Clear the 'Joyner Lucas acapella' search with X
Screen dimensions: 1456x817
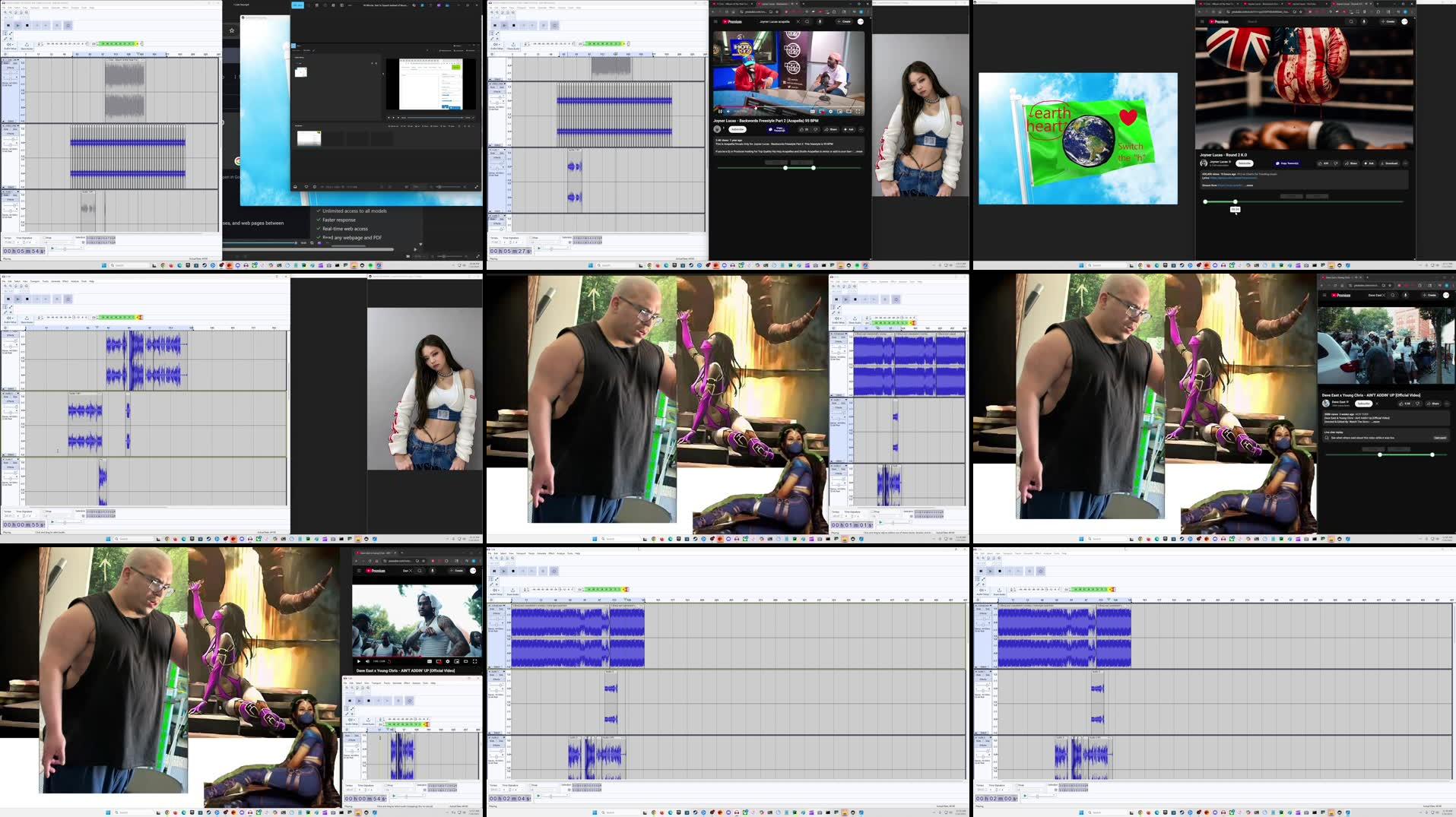798,21
